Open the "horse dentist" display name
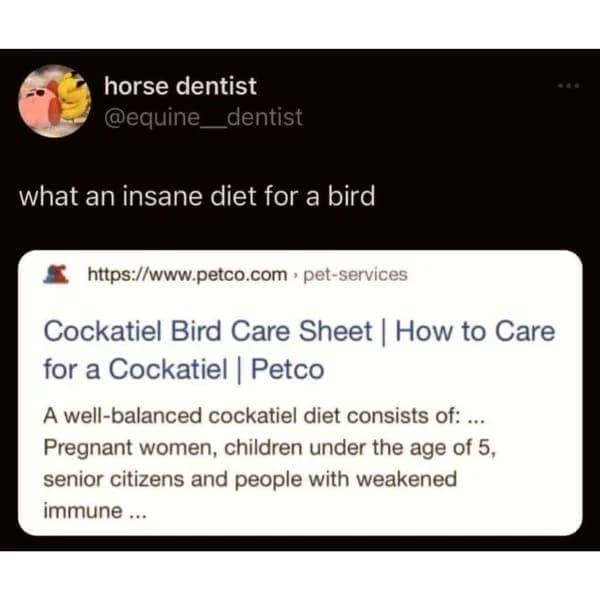 coord(181,87)
